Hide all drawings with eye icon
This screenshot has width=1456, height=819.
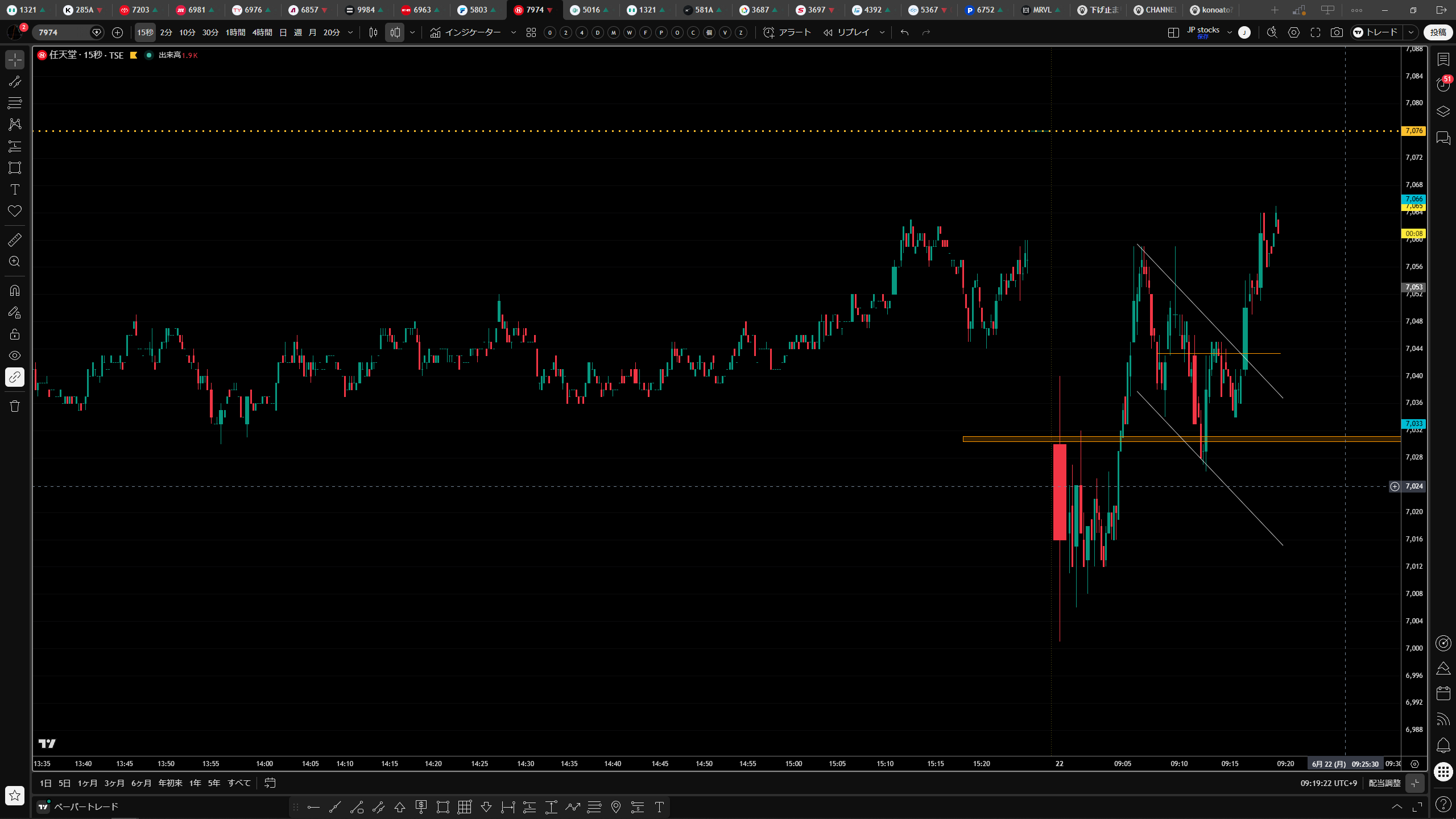pyautogui.click(x=15, y=355)
